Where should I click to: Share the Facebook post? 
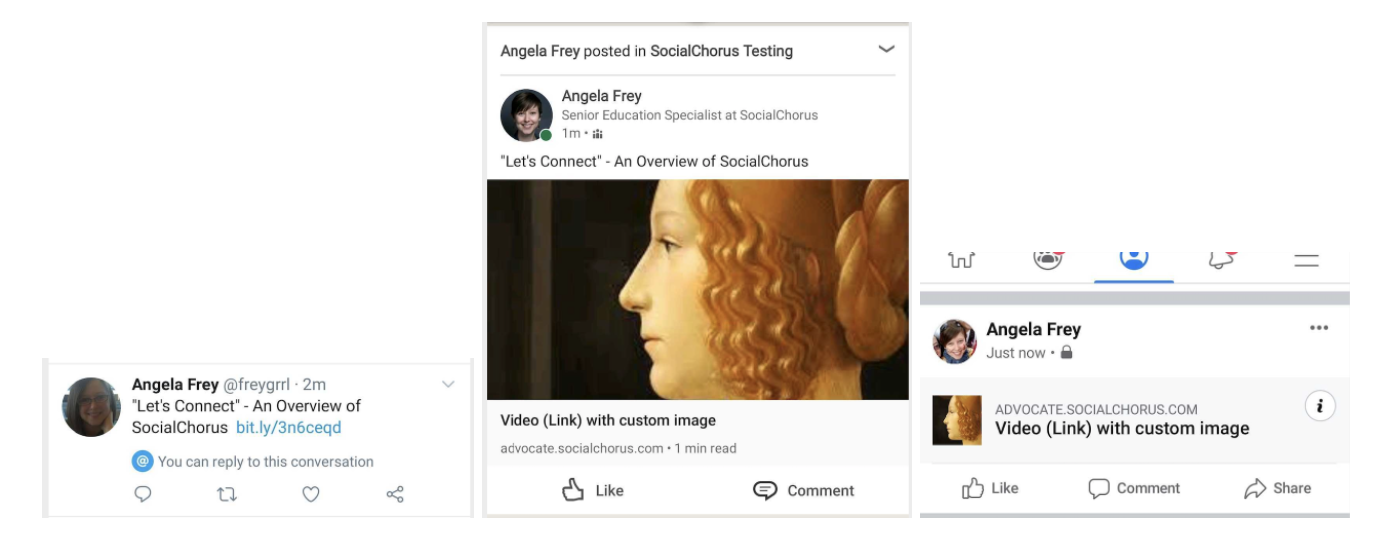click(1277, 488)
